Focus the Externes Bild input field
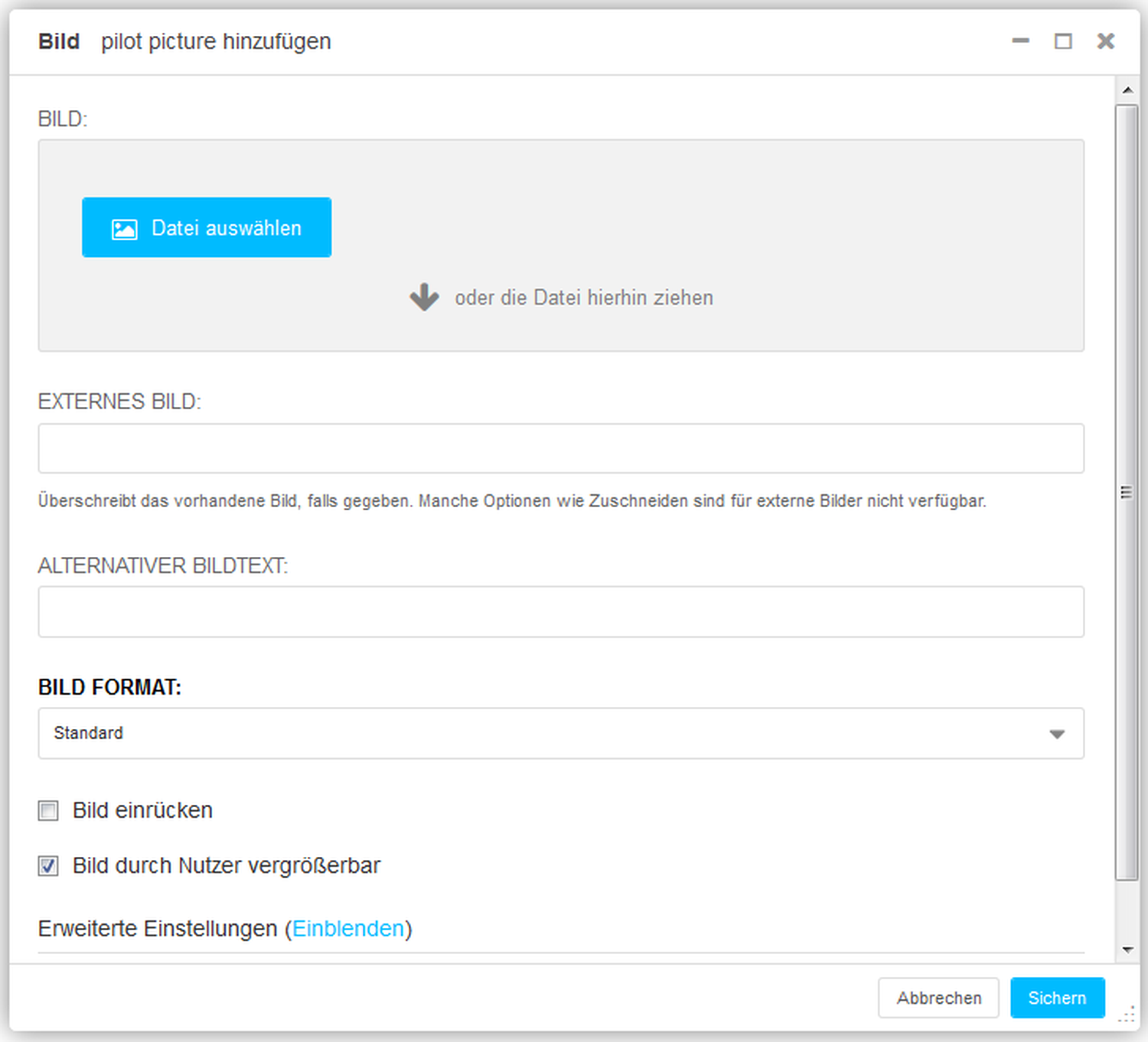This screenshot has width=1148, height=1042. tap(561, 448)
